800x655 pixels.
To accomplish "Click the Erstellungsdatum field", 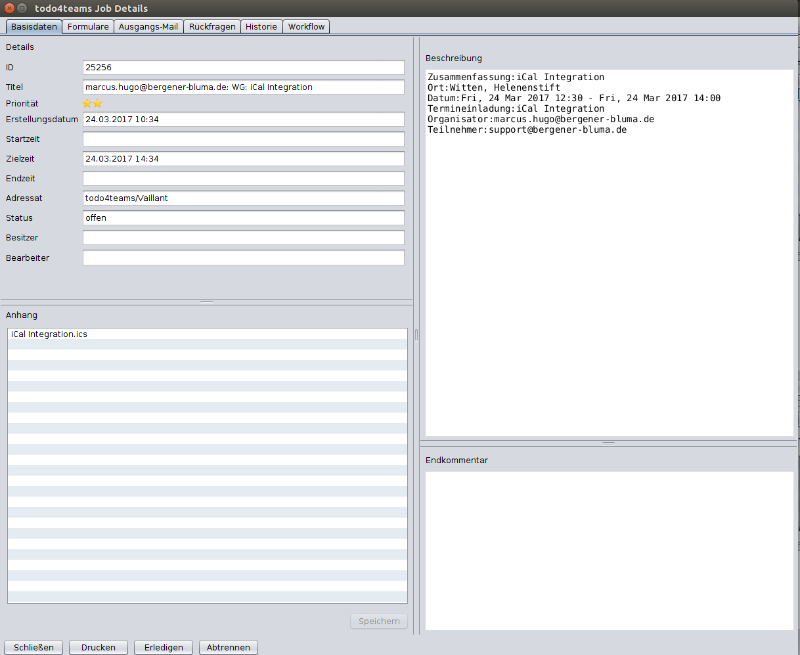I will (x=244, y=119).
